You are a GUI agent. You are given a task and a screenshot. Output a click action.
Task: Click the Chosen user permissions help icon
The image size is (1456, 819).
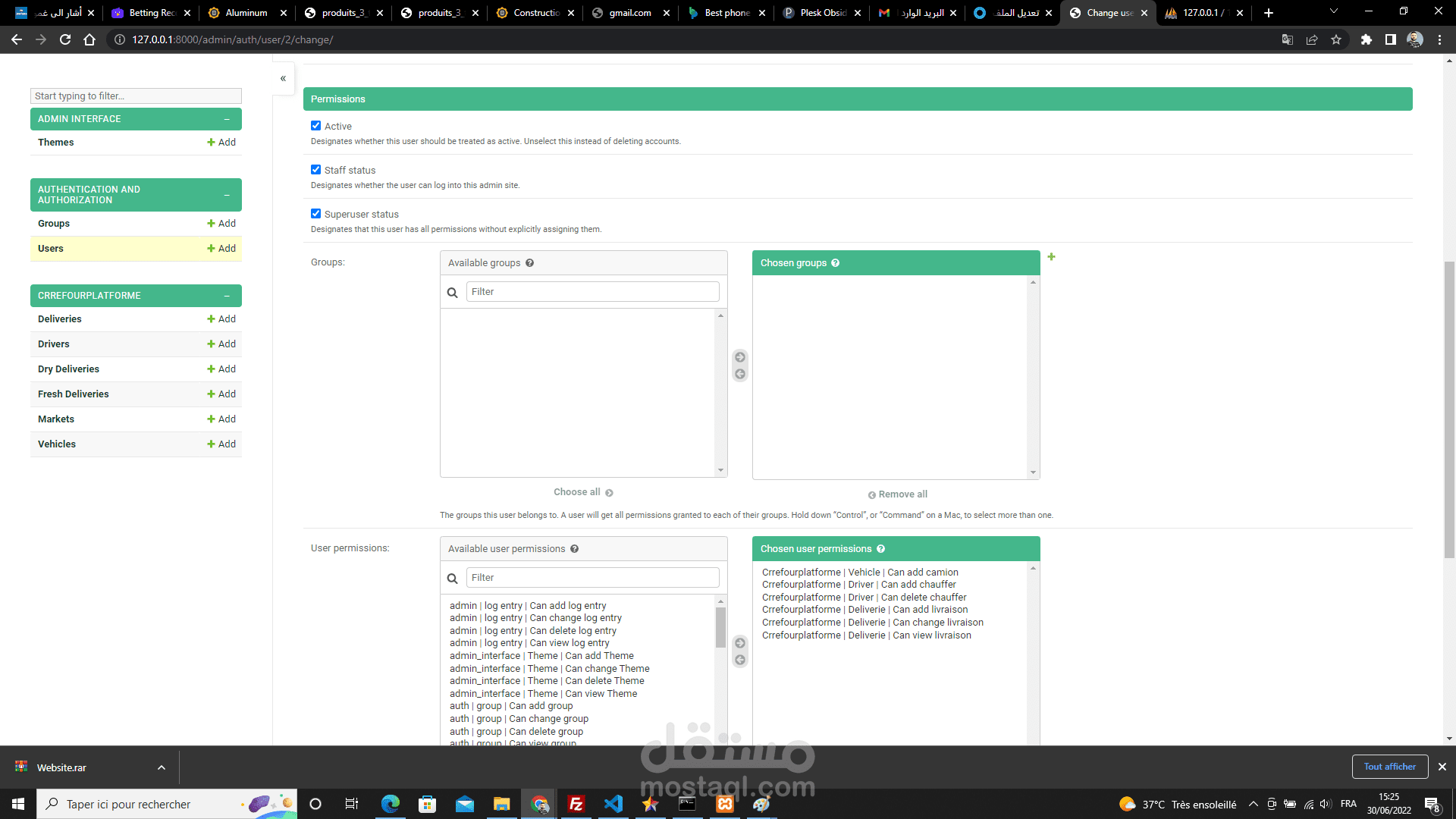(x=880, y=549)
